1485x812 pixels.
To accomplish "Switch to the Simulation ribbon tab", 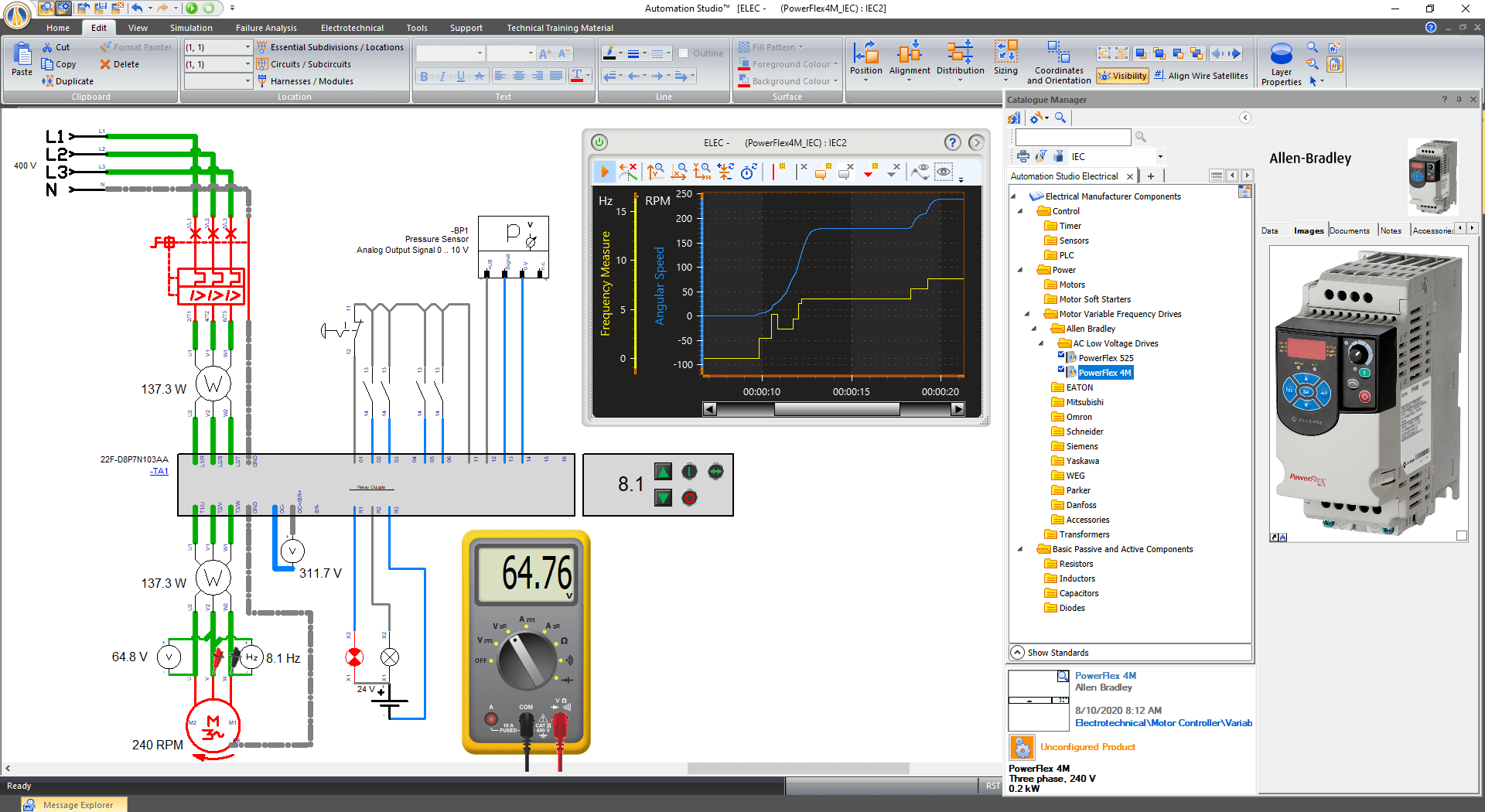I will coord(190,28).
